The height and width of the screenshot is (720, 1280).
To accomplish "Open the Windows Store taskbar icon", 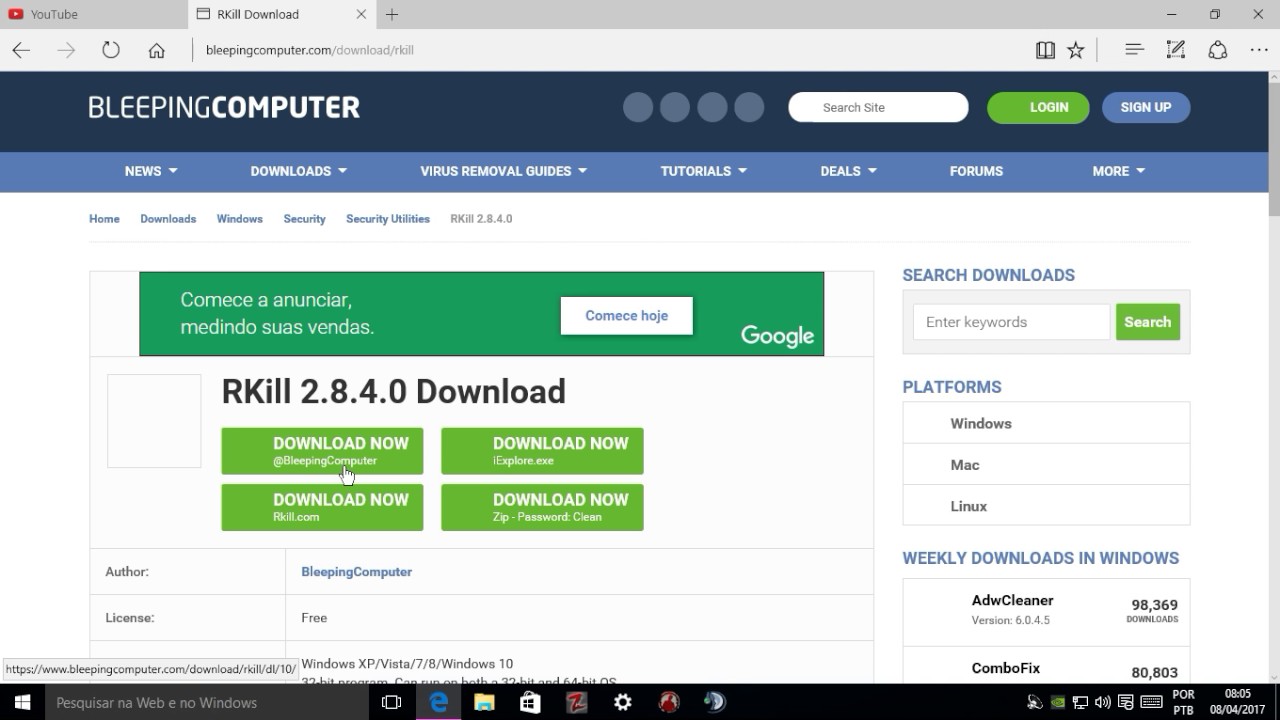I will [530, 702].
